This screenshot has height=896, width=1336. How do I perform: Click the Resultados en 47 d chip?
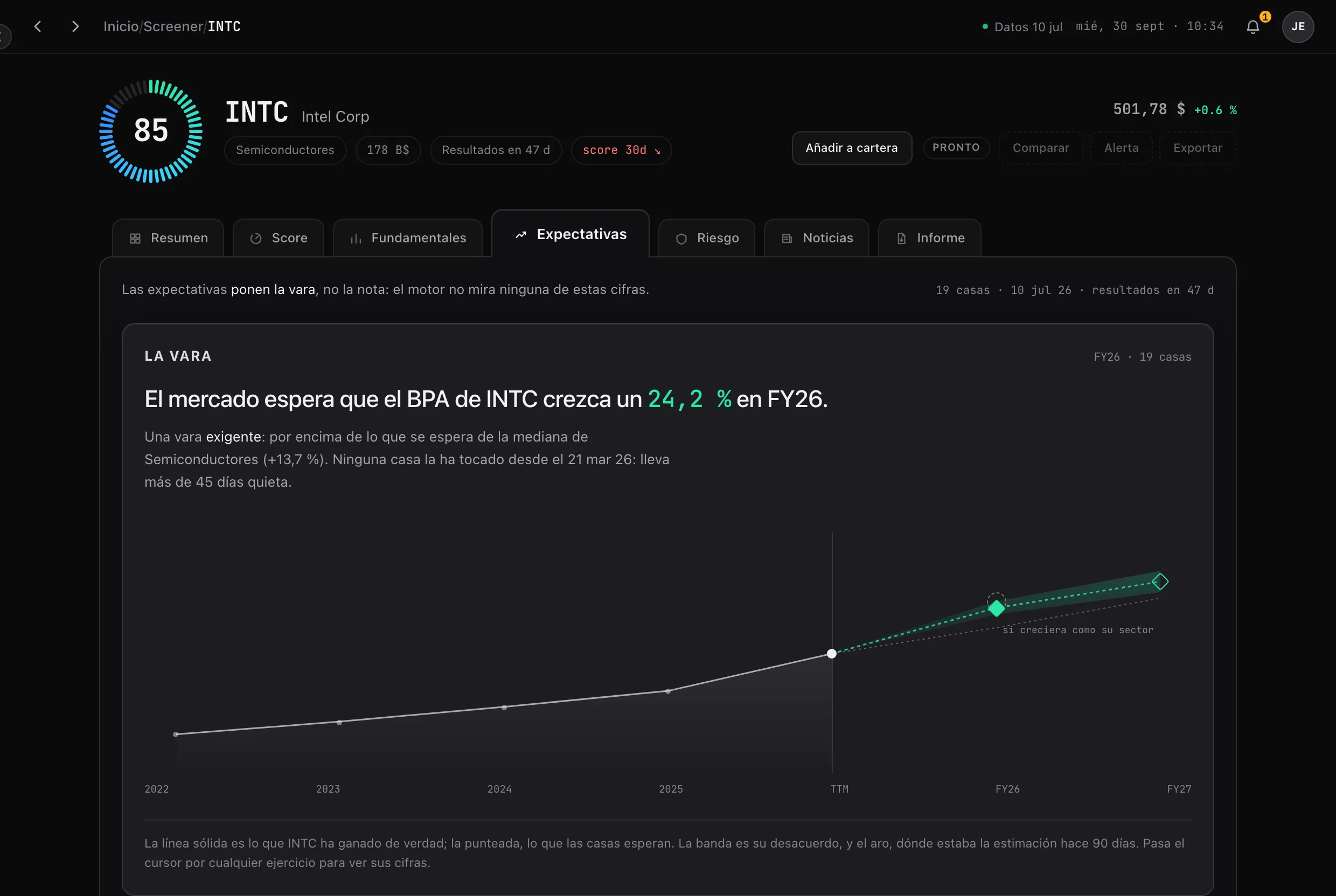tap(496, 150)
